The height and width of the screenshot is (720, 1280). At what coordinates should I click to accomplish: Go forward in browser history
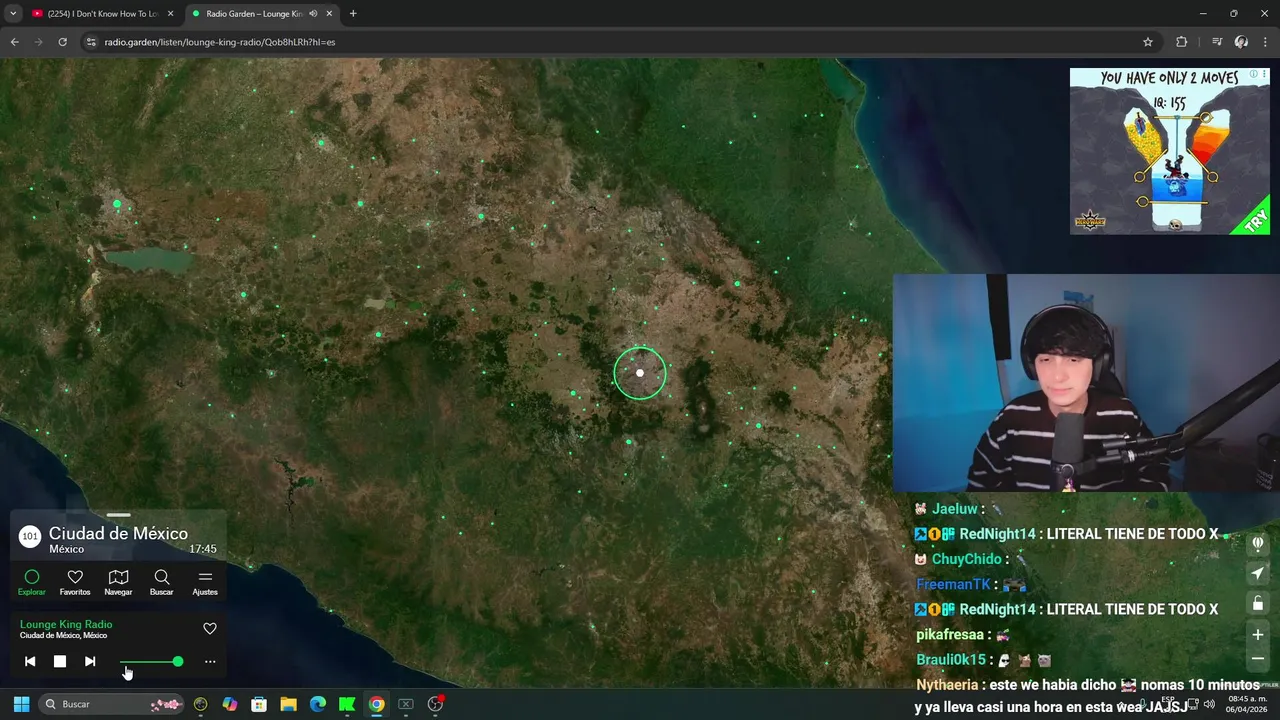(x=38, y=42)
